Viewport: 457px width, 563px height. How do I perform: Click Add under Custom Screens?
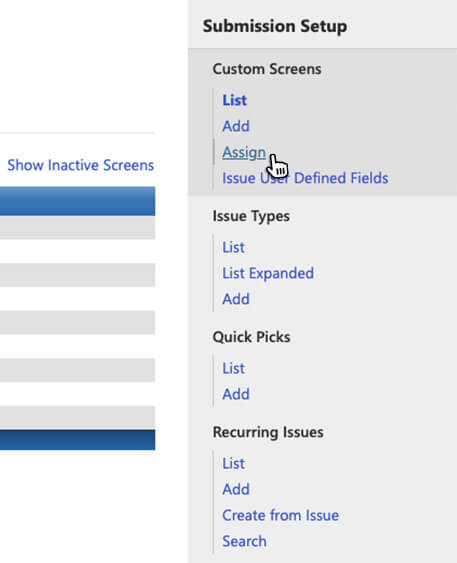236,126
